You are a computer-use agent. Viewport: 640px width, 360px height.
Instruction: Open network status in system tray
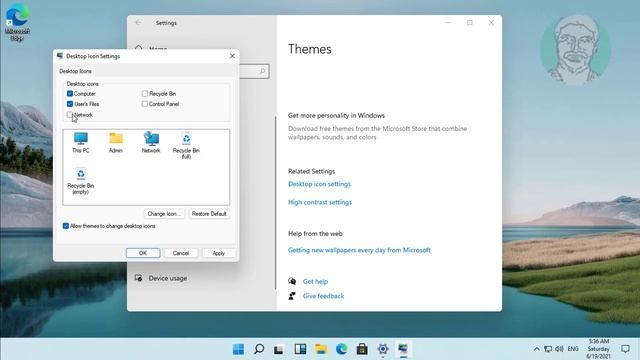pos(548,349)
